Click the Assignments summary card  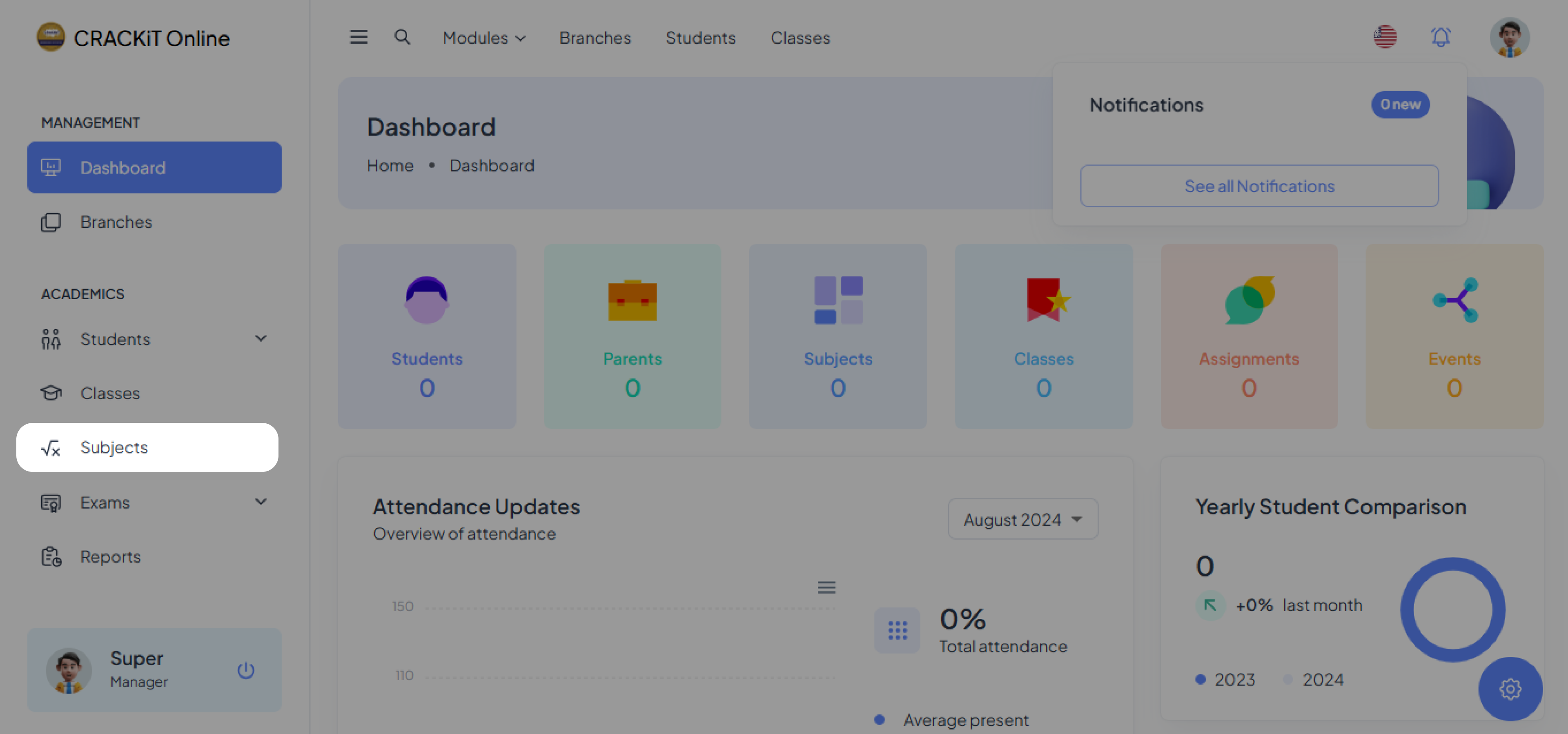[x=1249, y=336]
